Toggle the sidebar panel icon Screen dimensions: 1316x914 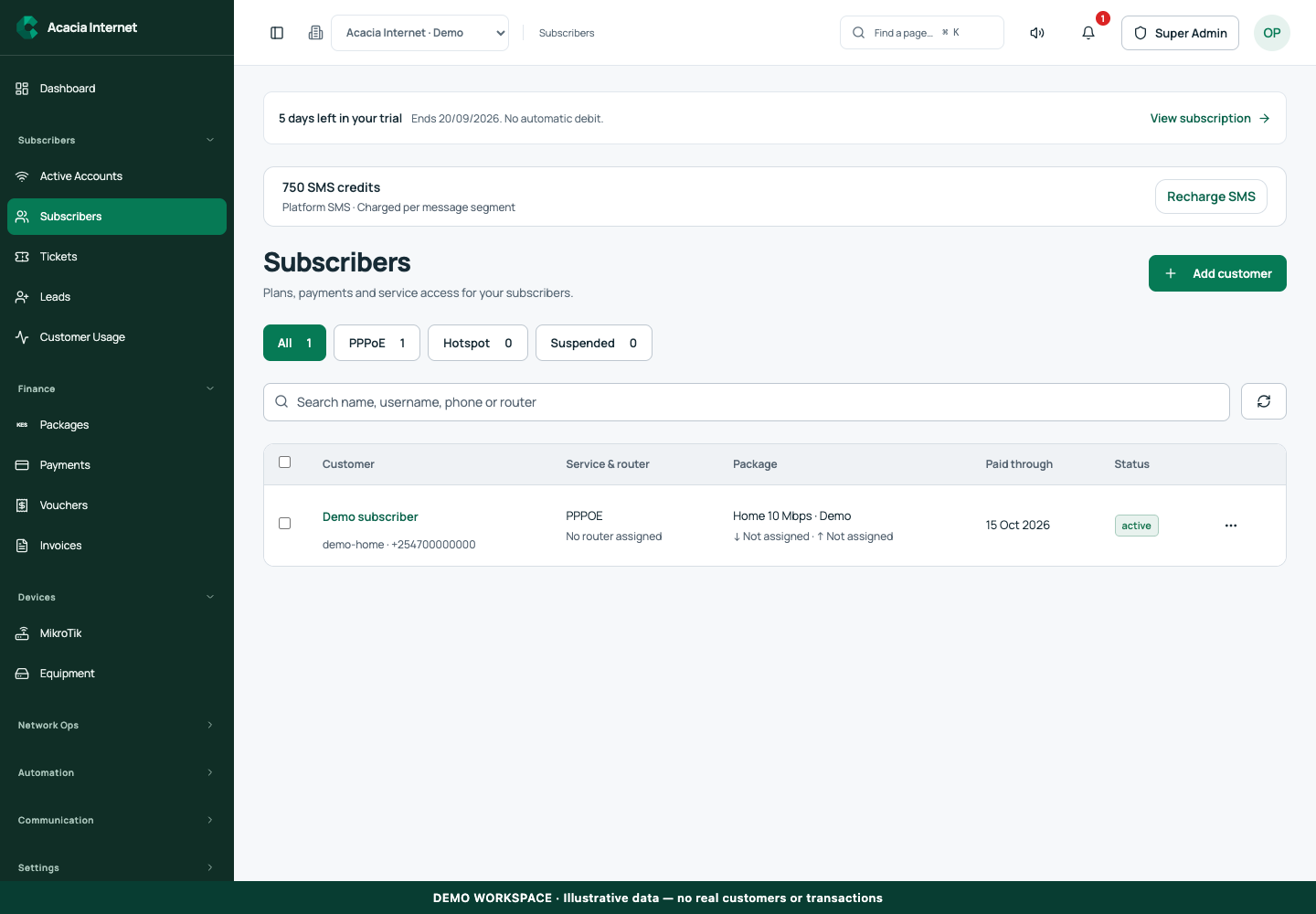pos(277,33)
